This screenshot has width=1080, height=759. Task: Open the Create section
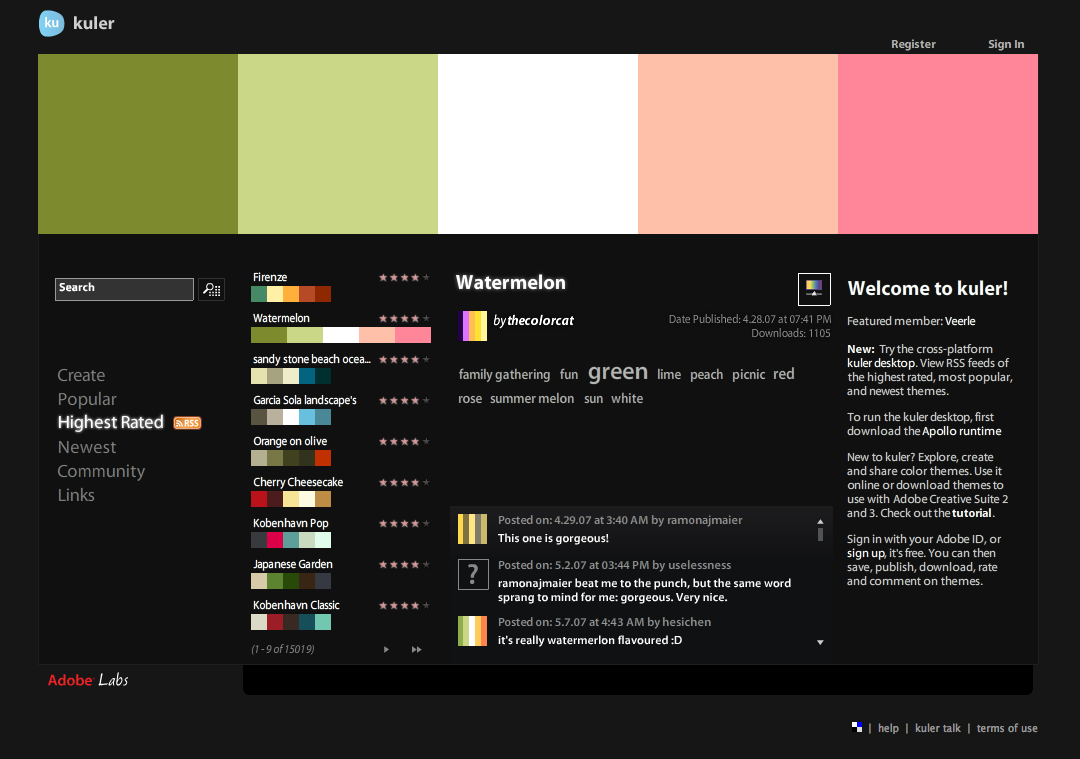point(81,375)
